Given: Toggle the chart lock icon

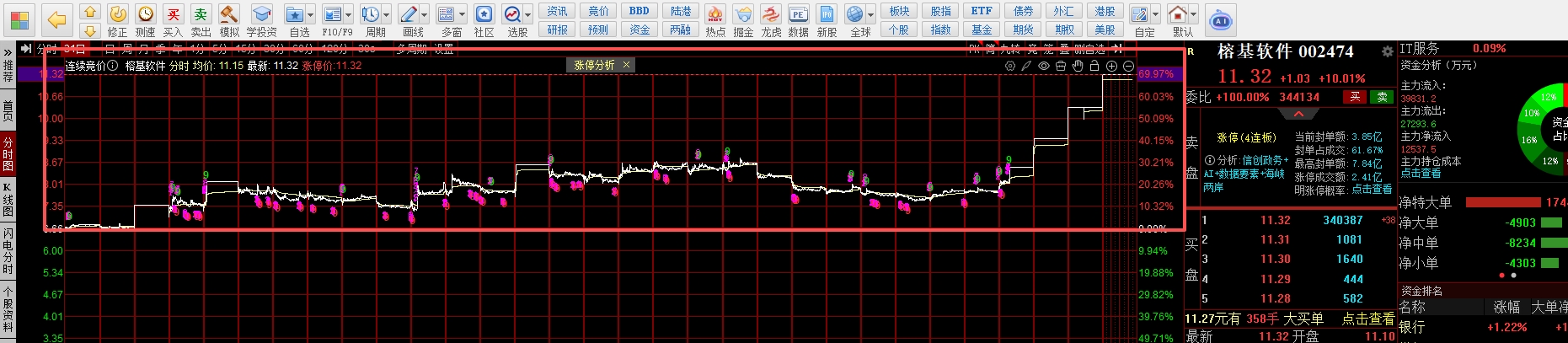Looking at the screenshot, I should (x=1094, y=66).
